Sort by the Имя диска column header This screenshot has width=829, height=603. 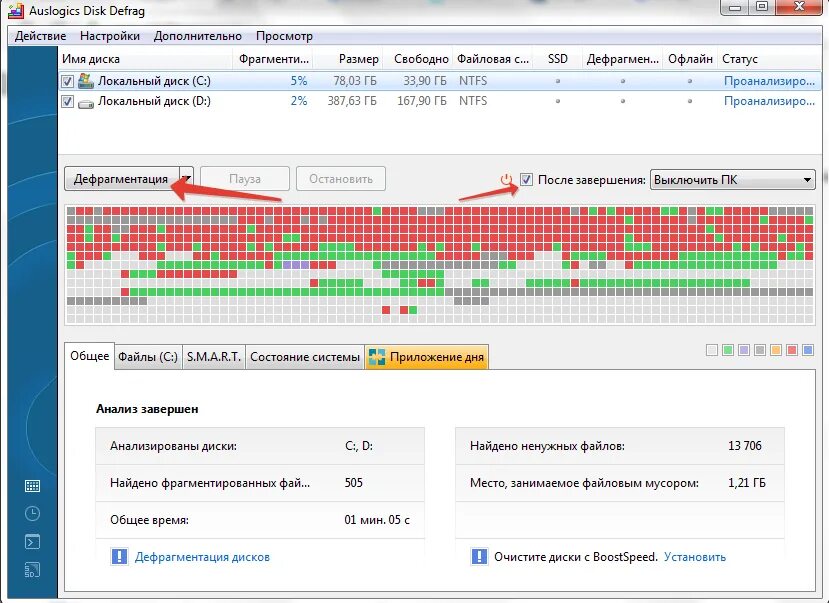tap(145, 59)
